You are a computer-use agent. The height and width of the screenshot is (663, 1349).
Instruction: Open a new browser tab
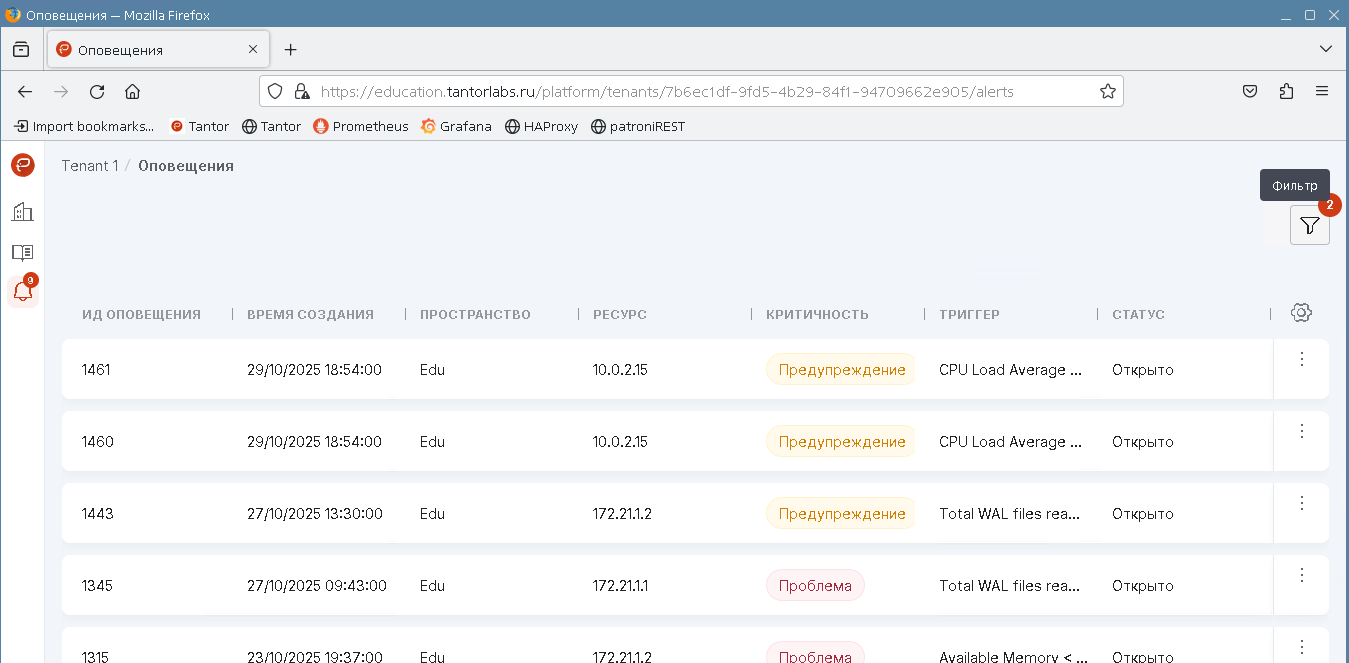[x=290, y=50]
